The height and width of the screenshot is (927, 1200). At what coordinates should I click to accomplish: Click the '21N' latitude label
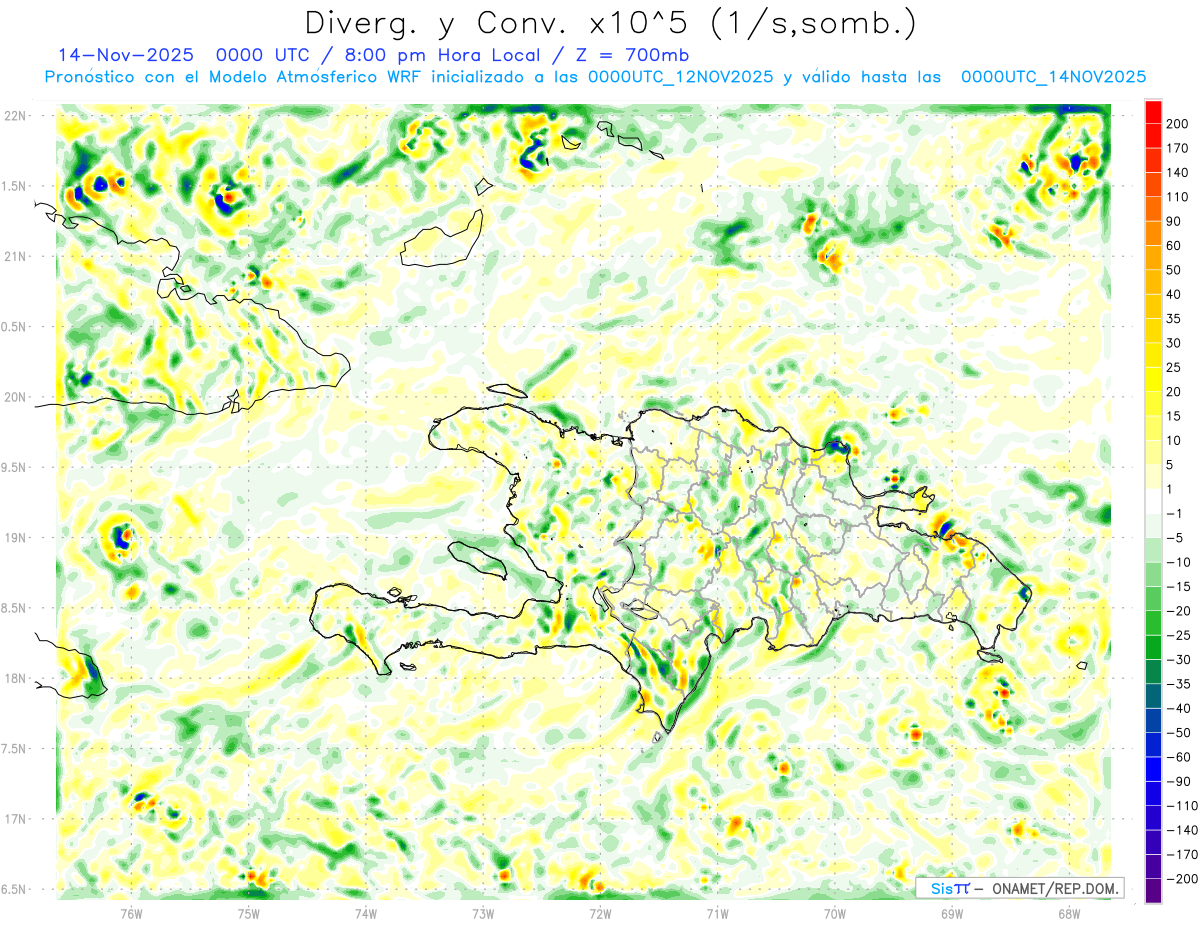(x=16, y=256)
